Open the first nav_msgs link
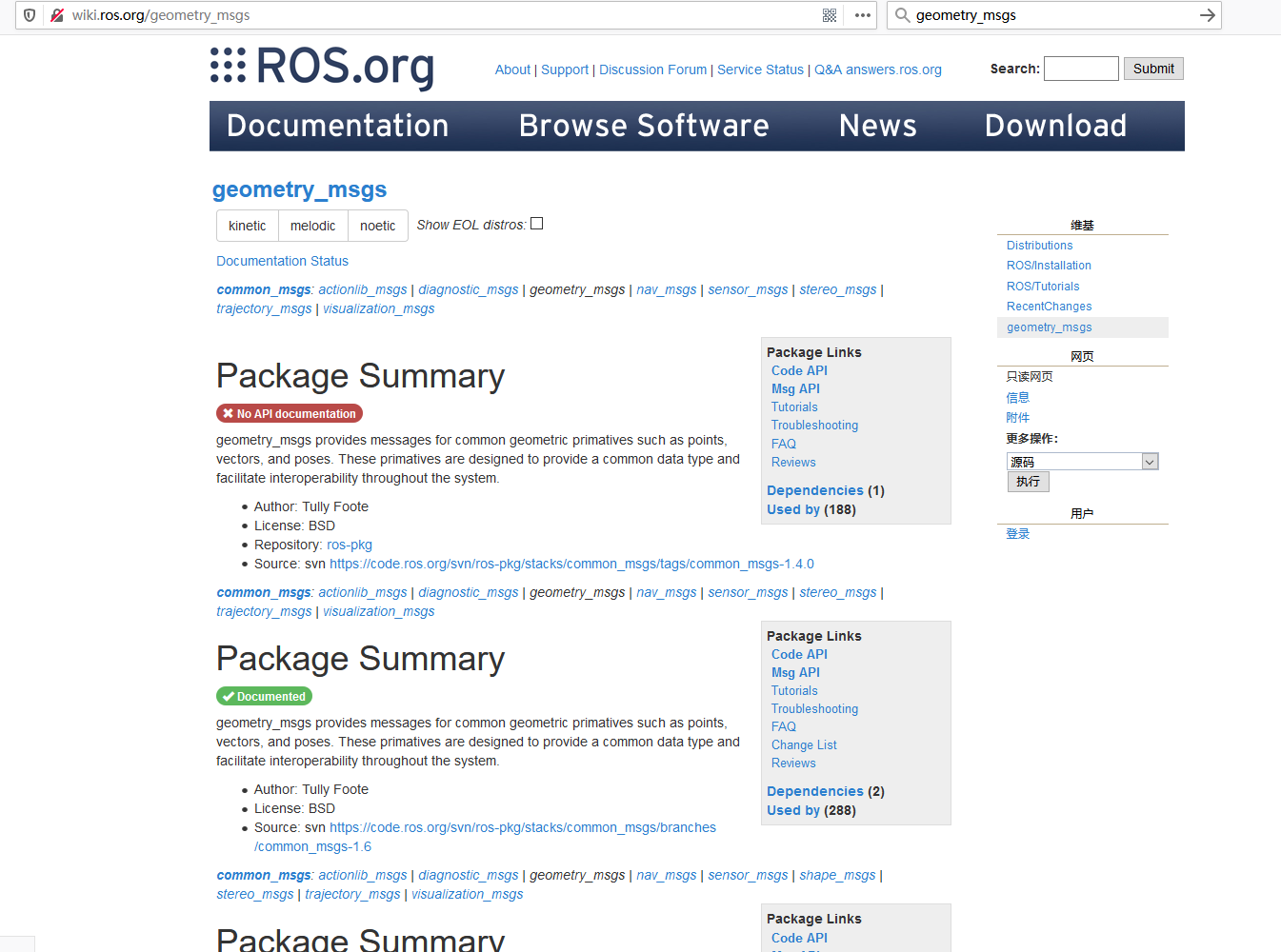Screen dimensions: 1281x952 (x=667, y=289)
